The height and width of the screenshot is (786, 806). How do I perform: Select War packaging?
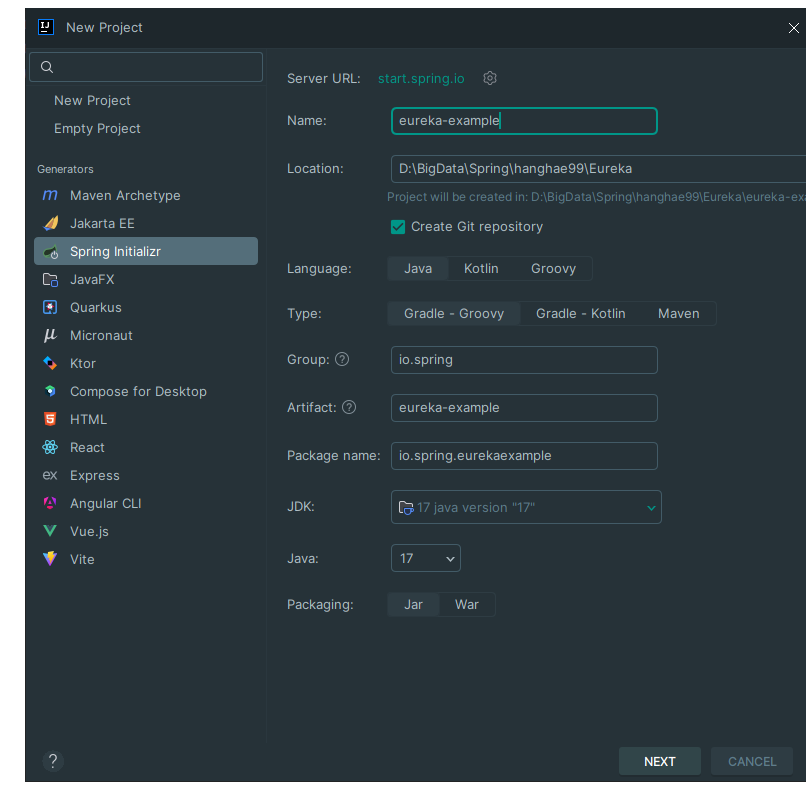tap(467, 605)
